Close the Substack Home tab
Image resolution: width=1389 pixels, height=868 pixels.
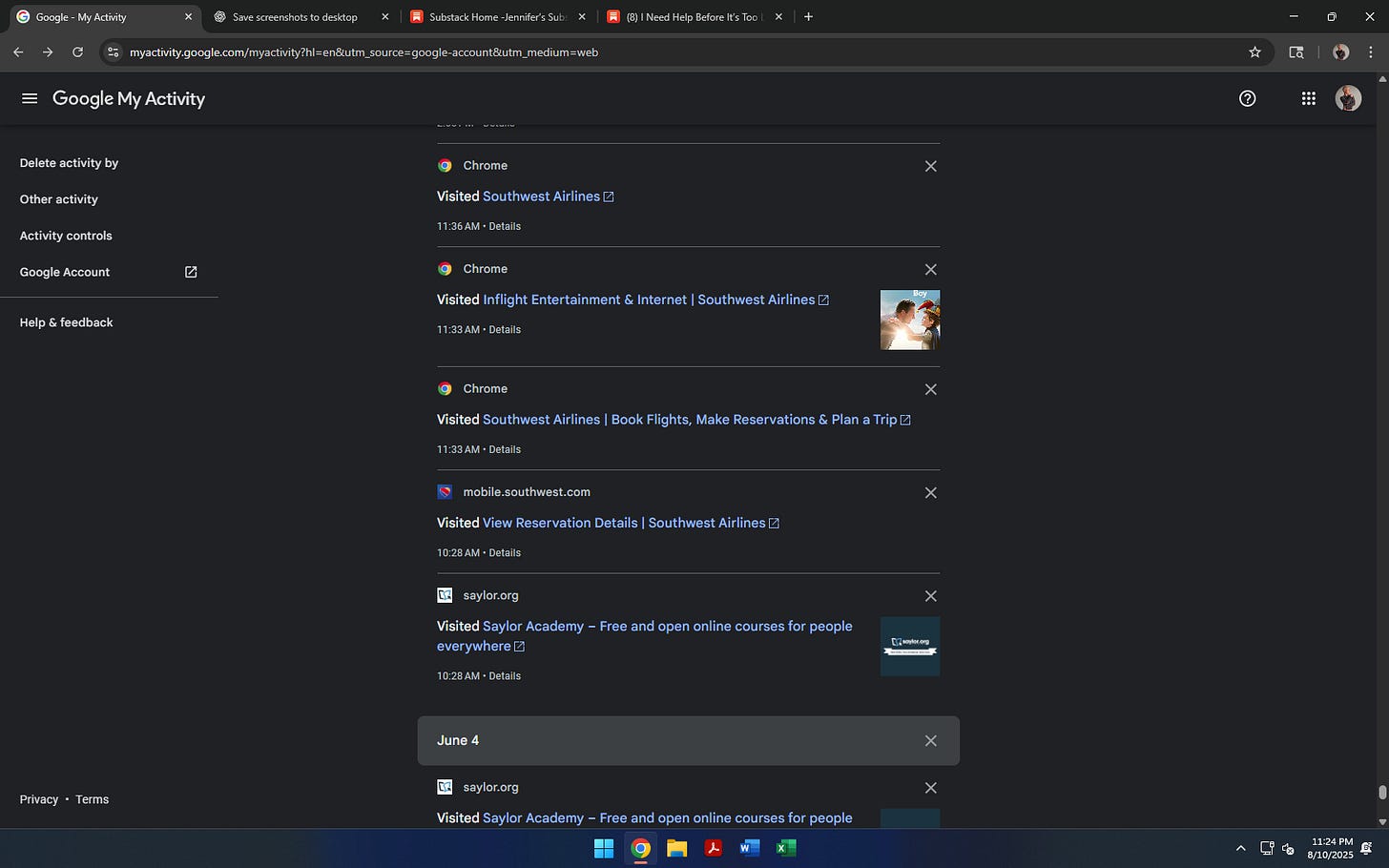click(582, 17)
